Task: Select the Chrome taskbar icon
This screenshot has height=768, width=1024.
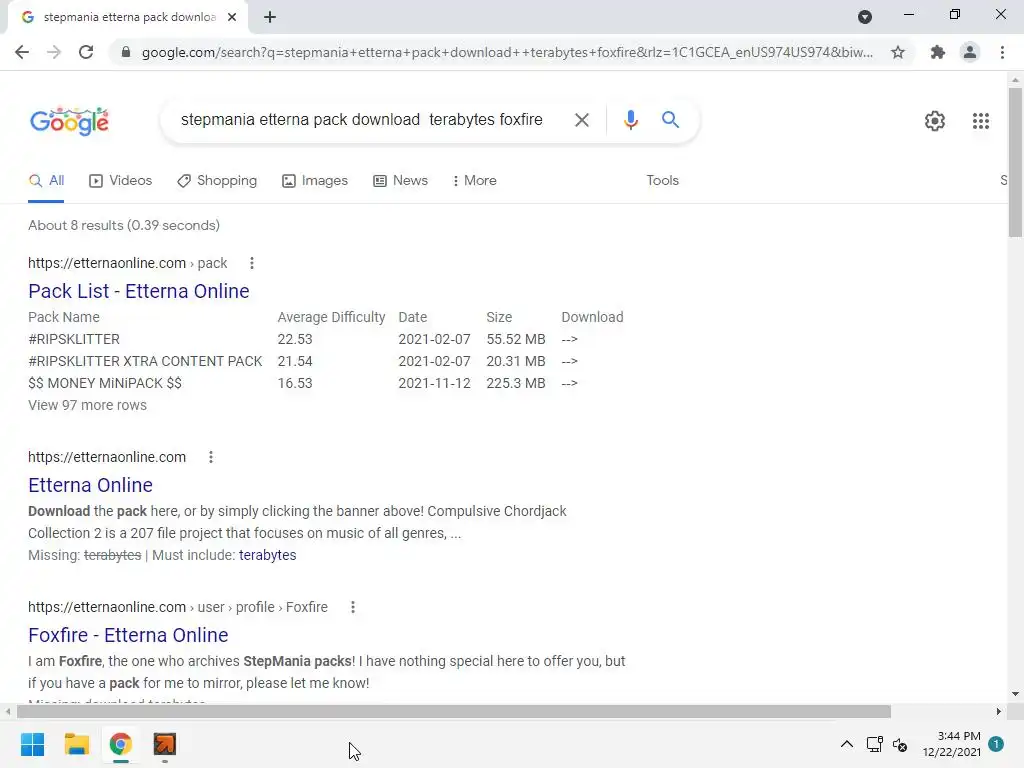Action: click(121, 744)
